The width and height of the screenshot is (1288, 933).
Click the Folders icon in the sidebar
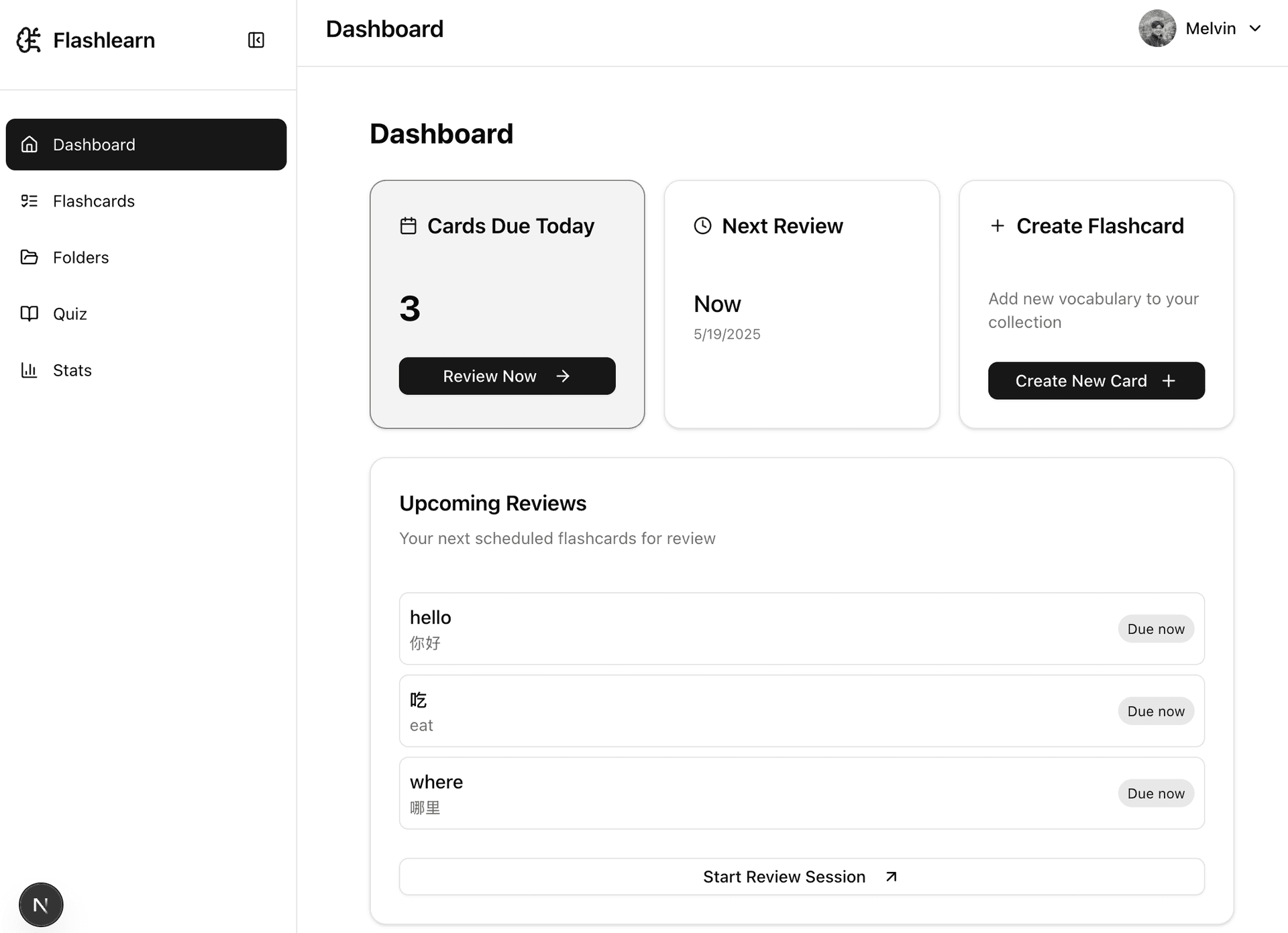point(30,258)
